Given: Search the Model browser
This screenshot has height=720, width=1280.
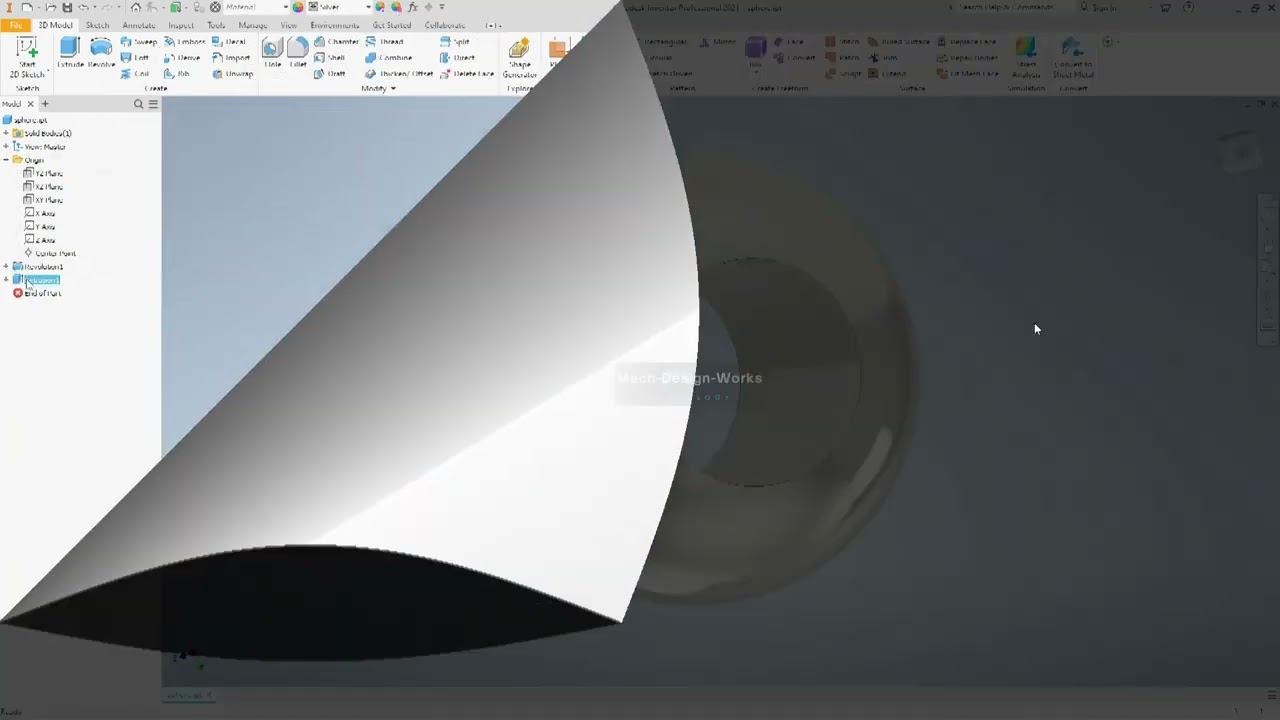Looking at the screenshot, I should coord(139,104).
